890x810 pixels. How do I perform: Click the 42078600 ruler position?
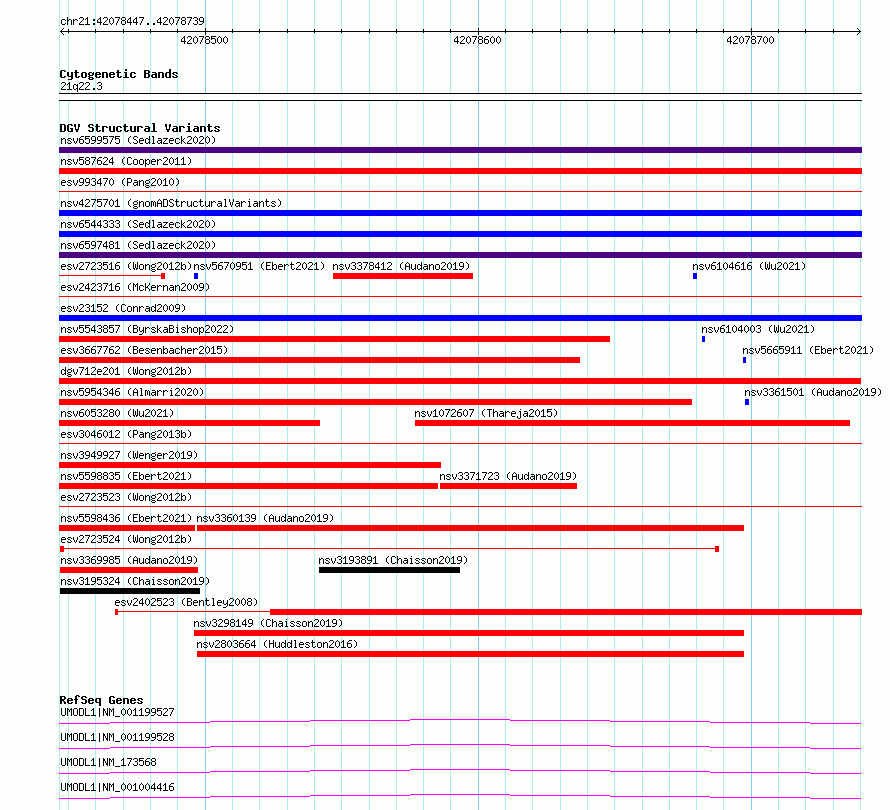pos(477,40)
